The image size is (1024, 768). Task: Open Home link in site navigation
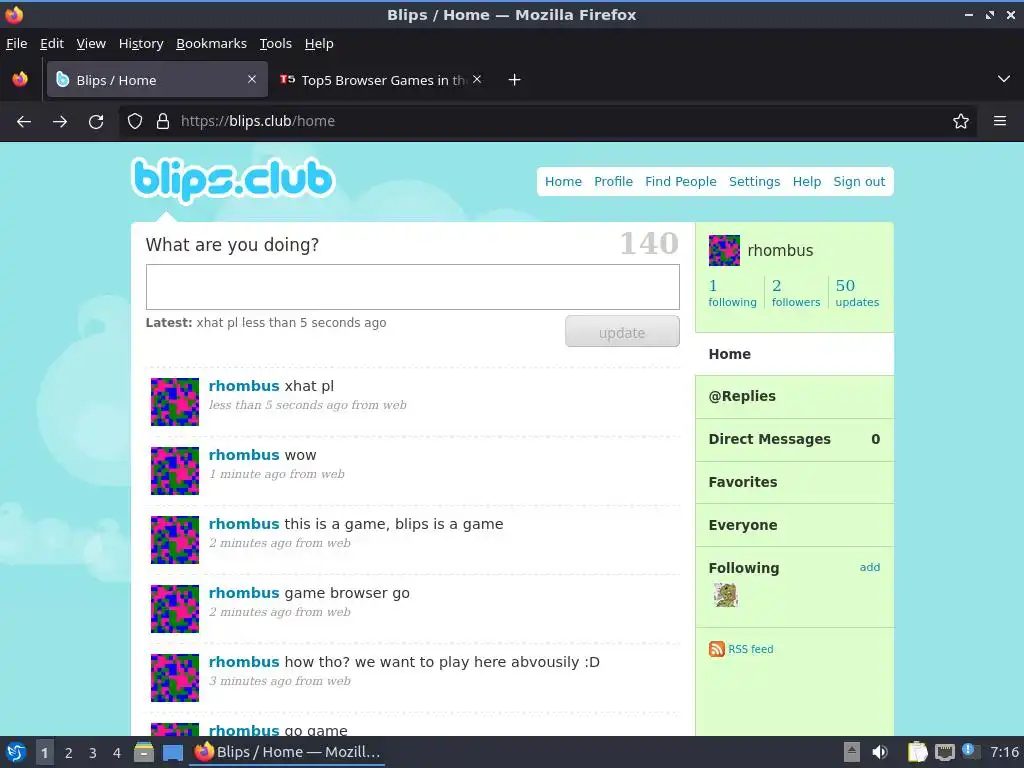pos(563,182)
